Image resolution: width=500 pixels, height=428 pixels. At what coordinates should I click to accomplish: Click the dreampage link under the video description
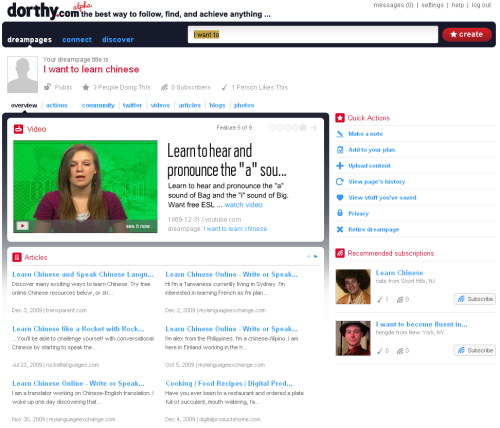[x=235, y=229]
